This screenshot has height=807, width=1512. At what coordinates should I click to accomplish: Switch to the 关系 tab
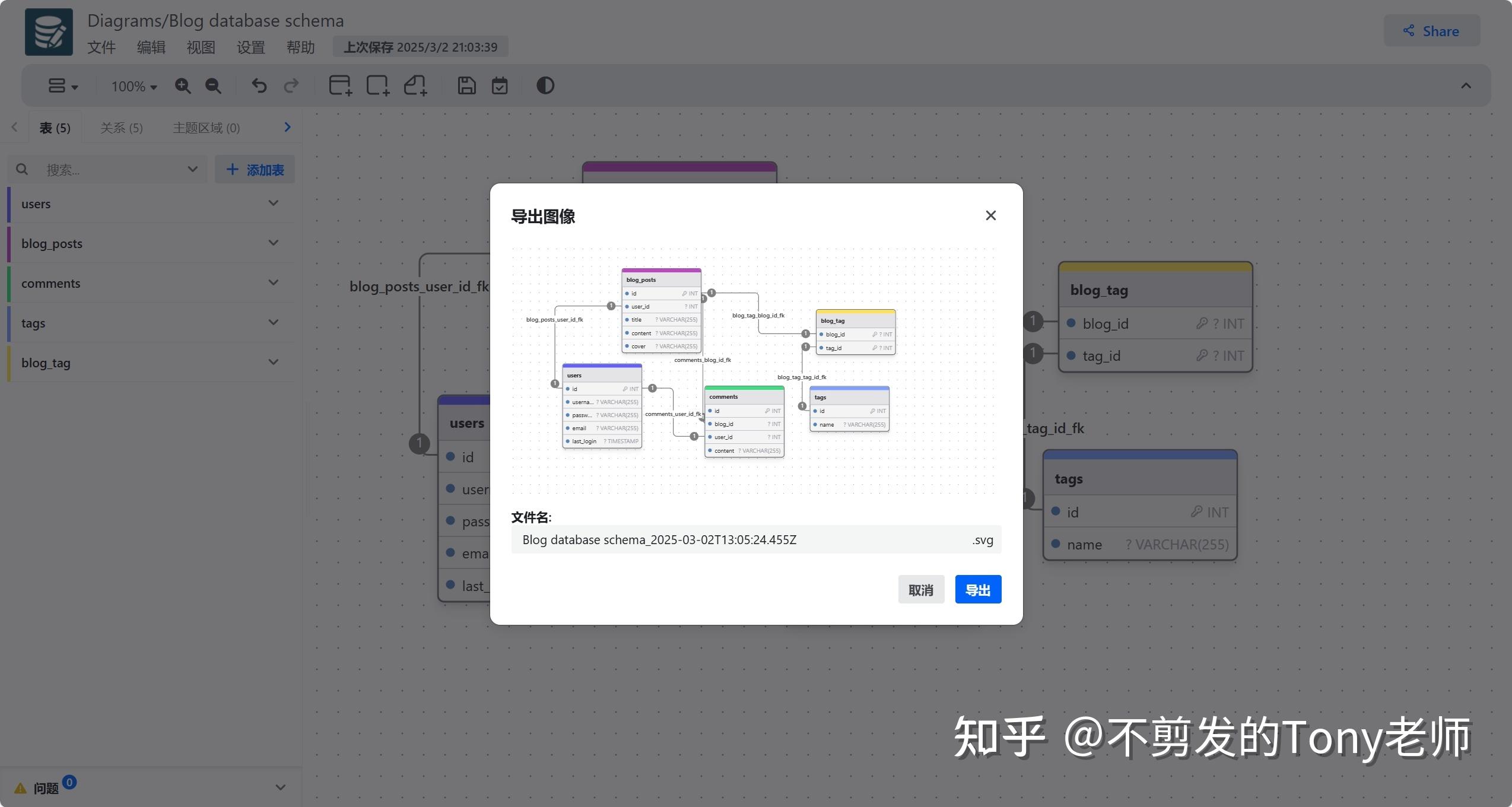[121, 127]
